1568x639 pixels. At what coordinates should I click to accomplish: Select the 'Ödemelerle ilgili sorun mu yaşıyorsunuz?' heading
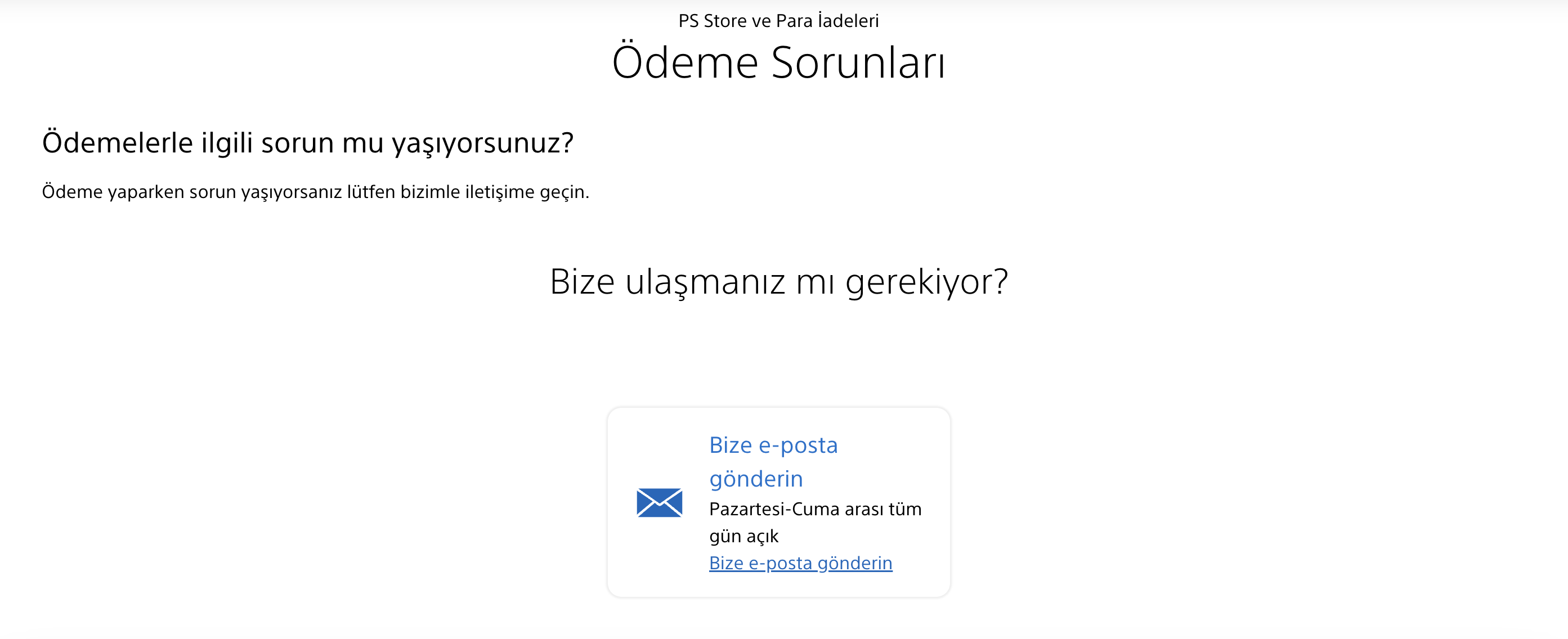click(307, 143)
